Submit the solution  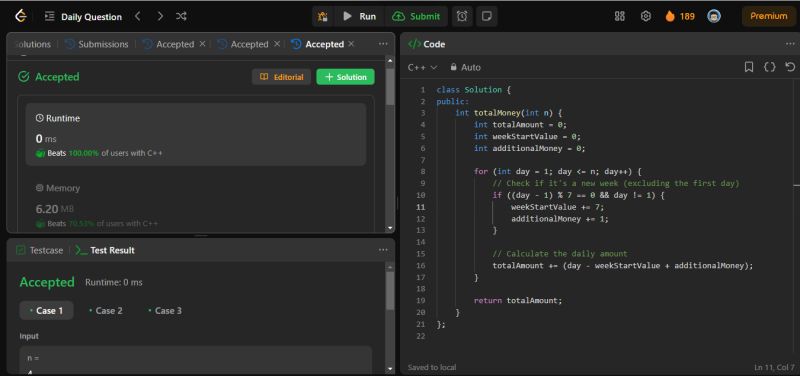click(x=416, y=16)
